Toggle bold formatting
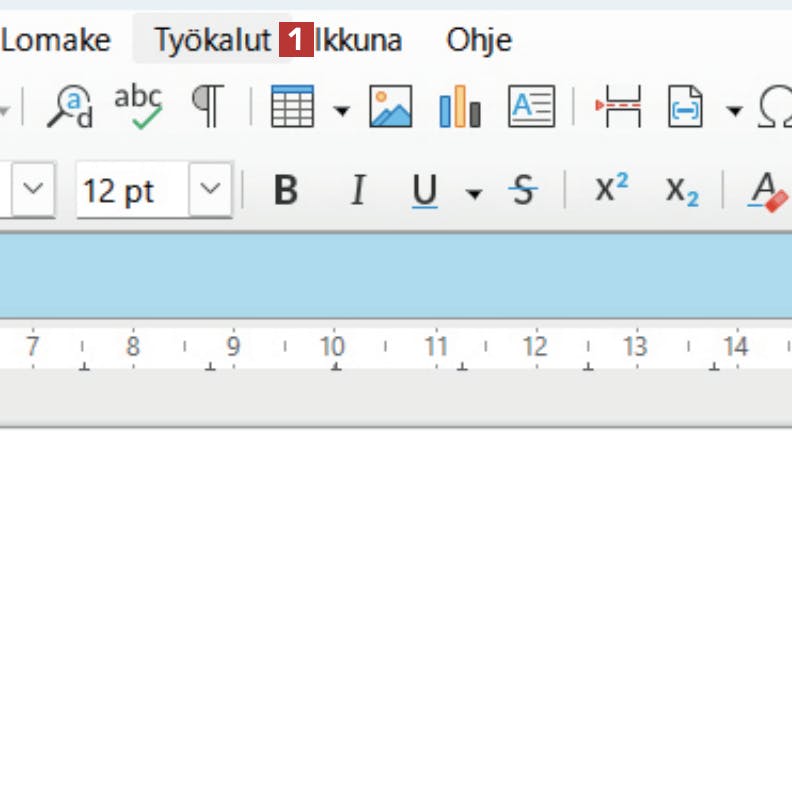The height and width of the screenshot is (796, 792). point(286,188)
